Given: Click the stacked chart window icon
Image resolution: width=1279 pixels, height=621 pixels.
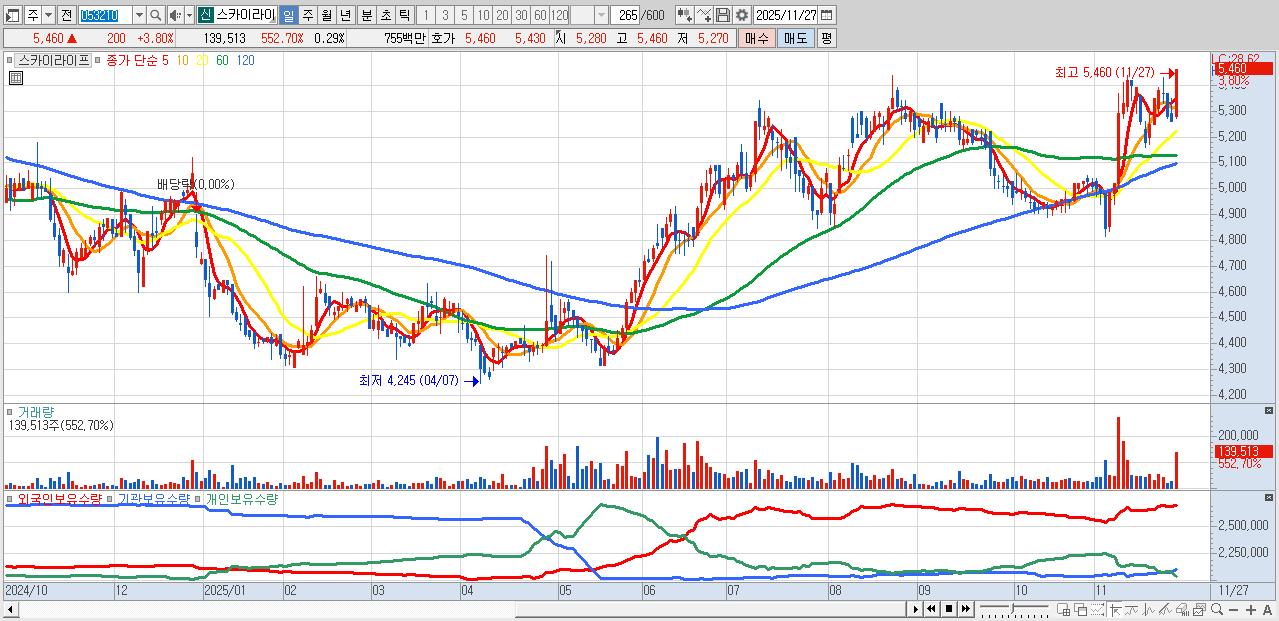Looking at the screenshot, I should (1200, 609).
